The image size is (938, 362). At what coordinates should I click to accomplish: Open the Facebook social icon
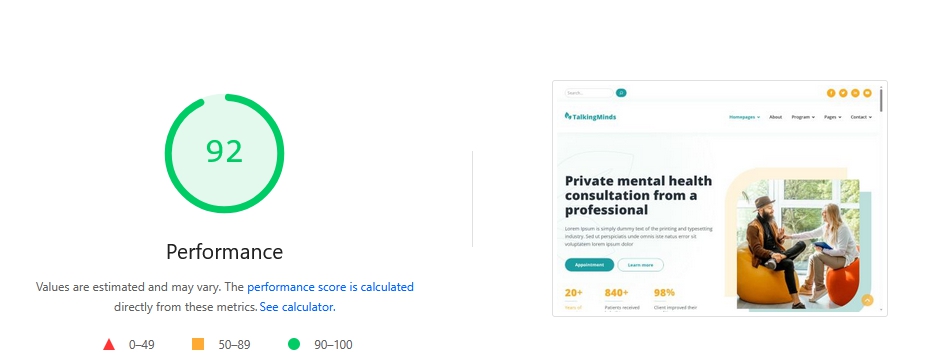(x=831, y=93)
